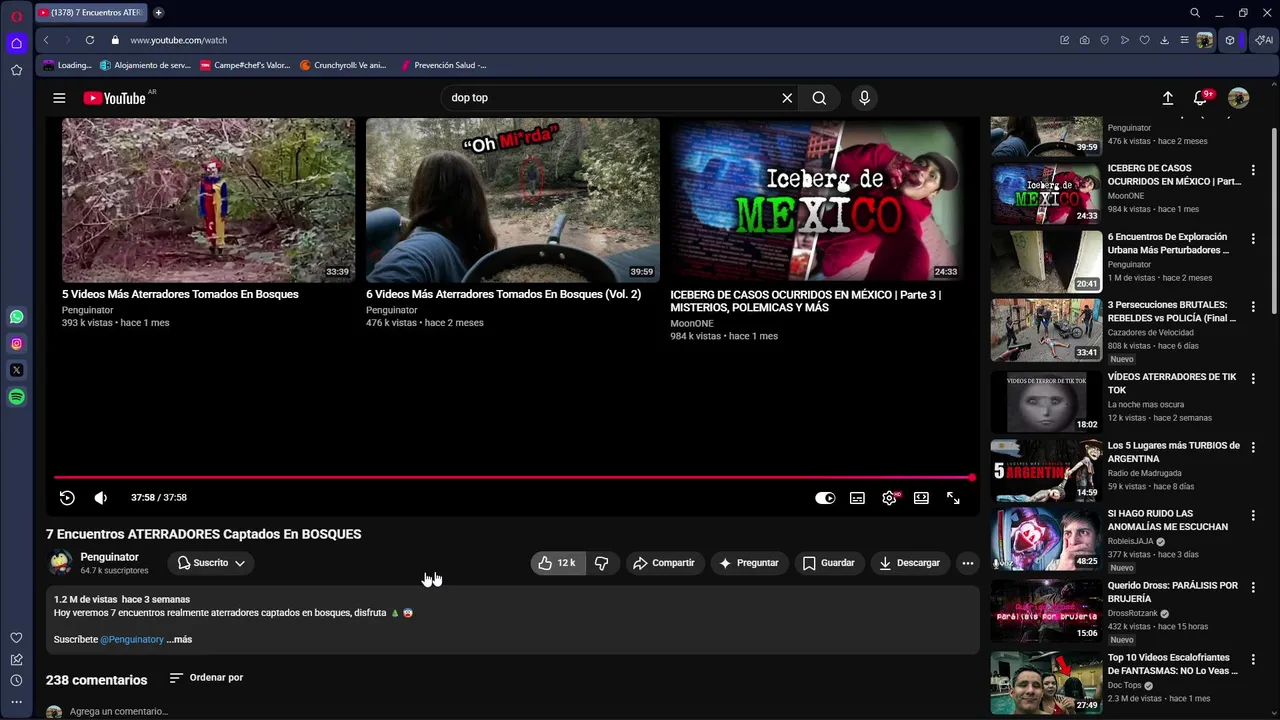This screenshot has height=720, width=1280.
Task: Open Instagram in Opera sidebar
Action: tap(16, 344)
